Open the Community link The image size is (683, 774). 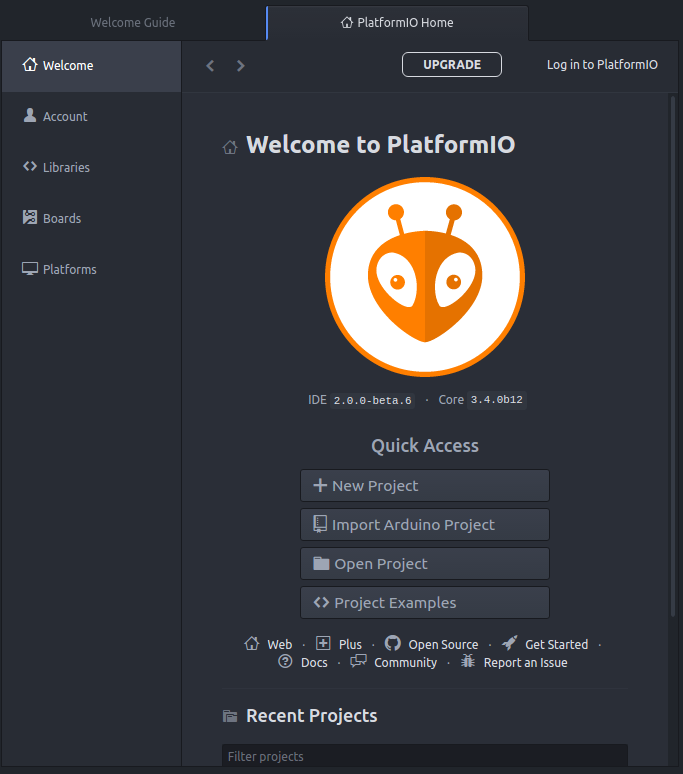coord(406,662)
